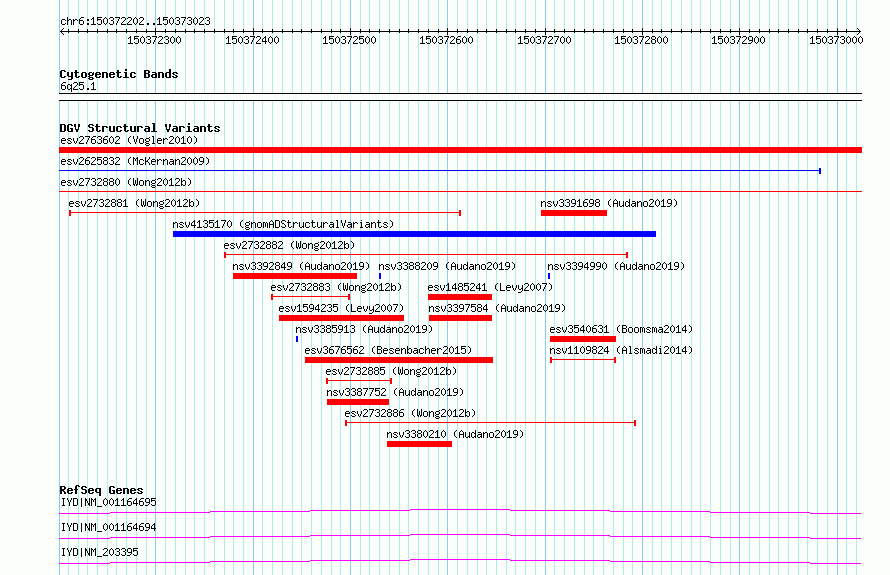This screenshot has width=890, height=575.
Task: Click ruler position 150373000
Action: (x=836, y=40)
